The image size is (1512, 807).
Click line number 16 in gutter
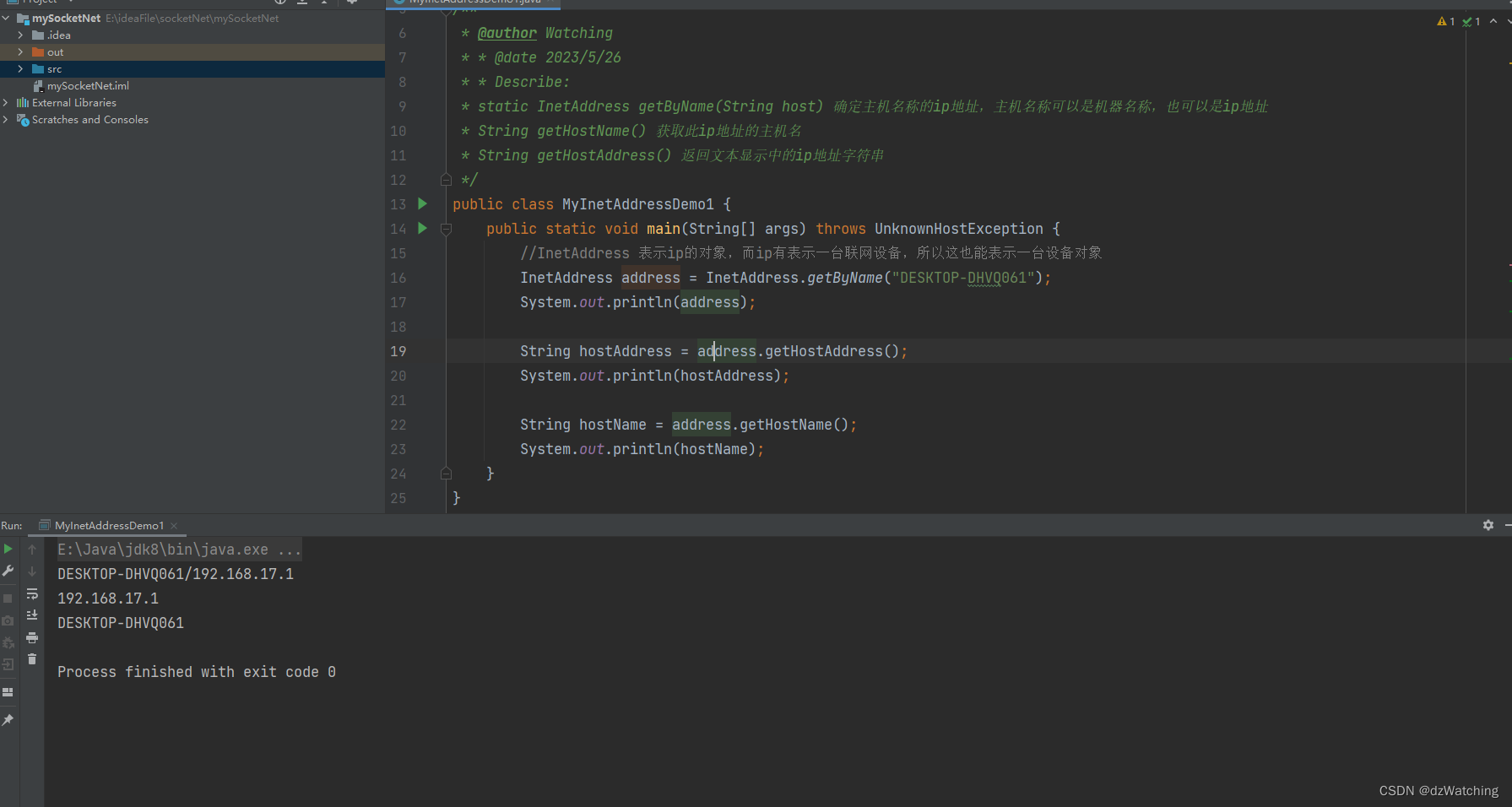(398, 278)
